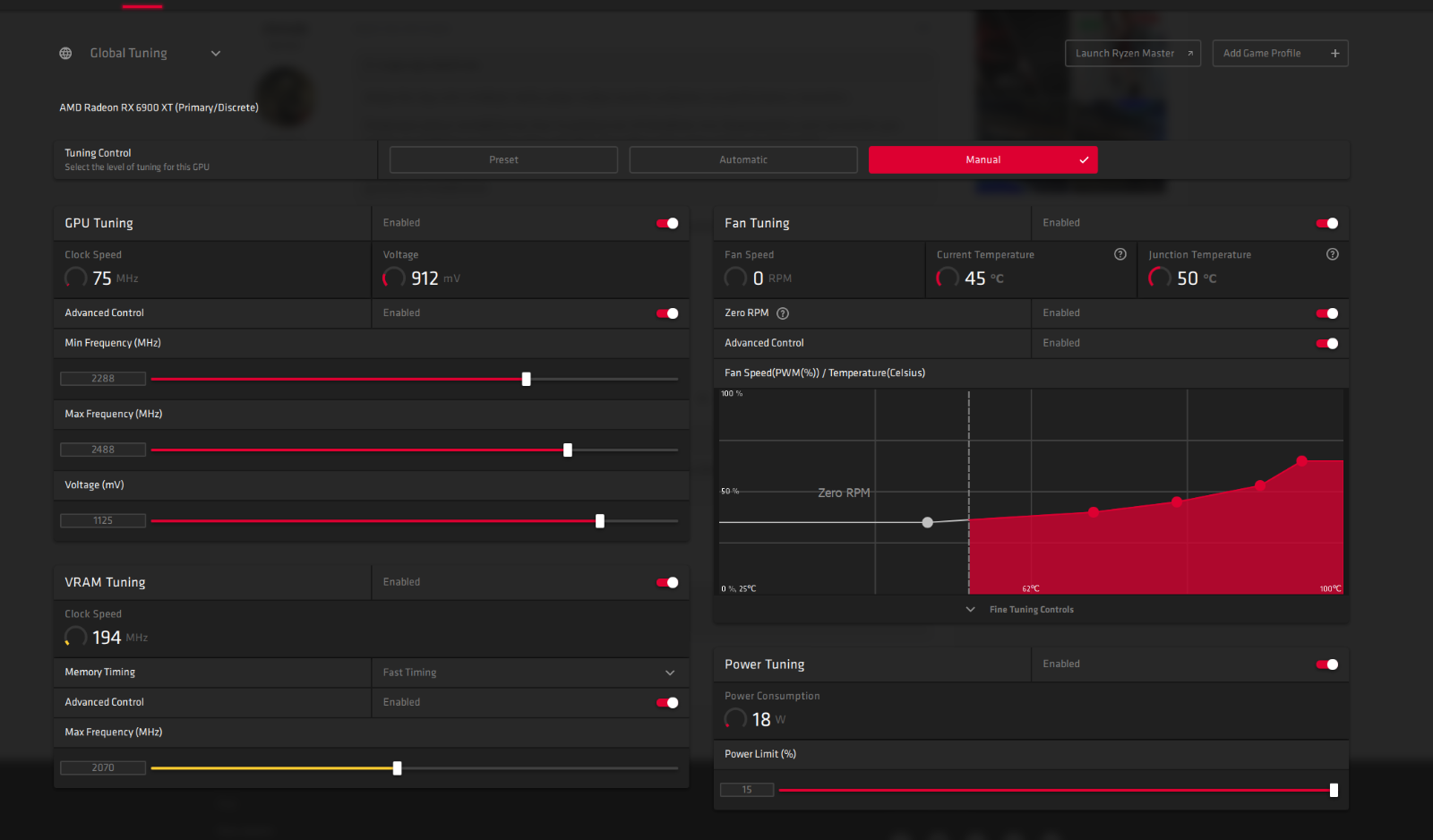Click the GPU Min Frequency input field

(103, 379)
